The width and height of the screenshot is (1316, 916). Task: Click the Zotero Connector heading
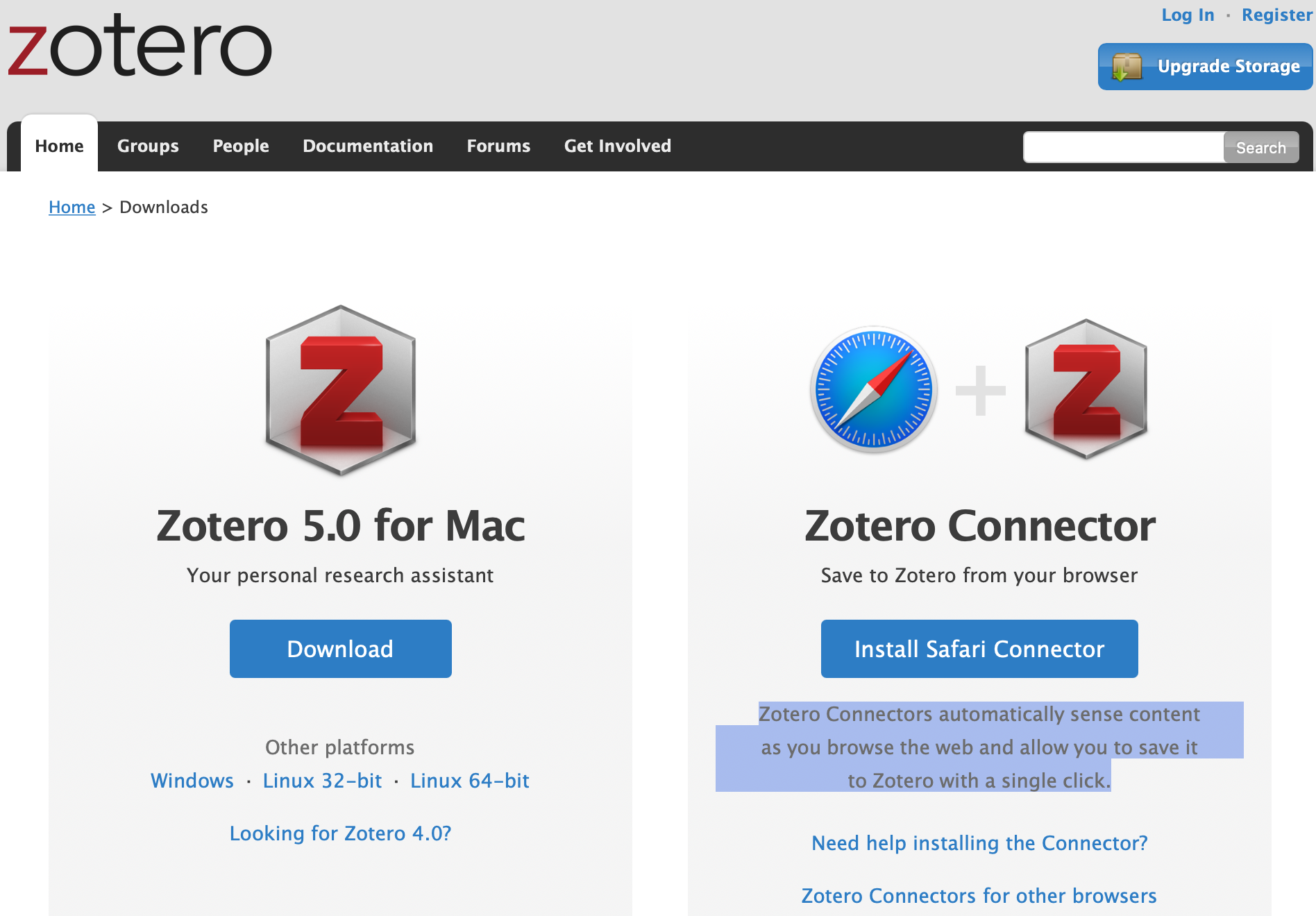[x=980, y=525]
